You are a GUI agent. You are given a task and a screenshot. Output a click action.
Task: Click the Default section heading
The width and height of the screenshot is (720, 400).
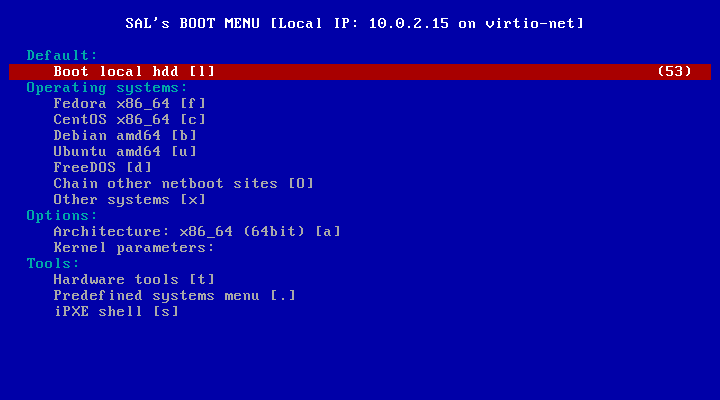tap(62, 56)
